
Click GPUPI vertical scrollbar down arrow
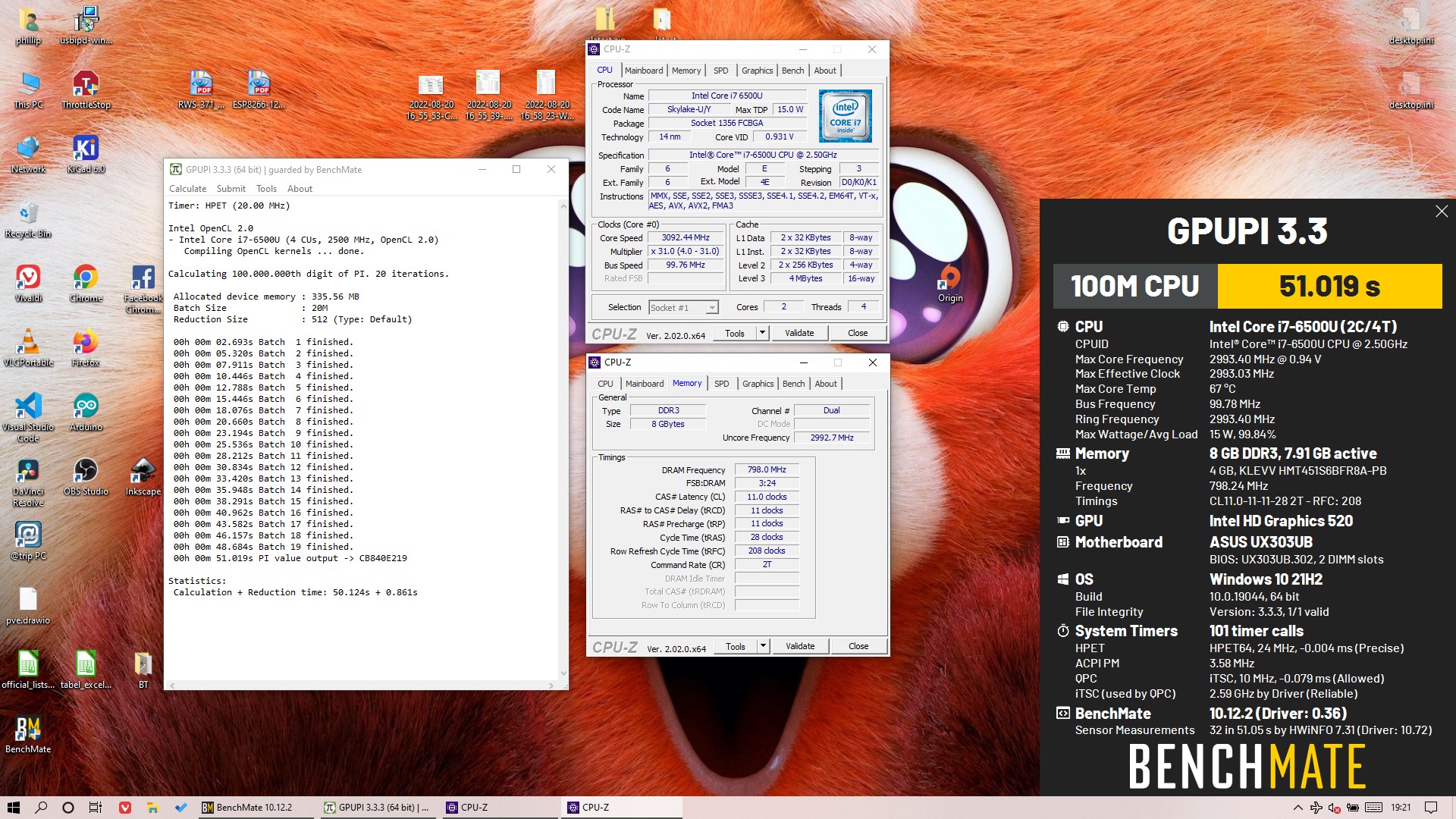pyautogui.click(x=563, y=673)
